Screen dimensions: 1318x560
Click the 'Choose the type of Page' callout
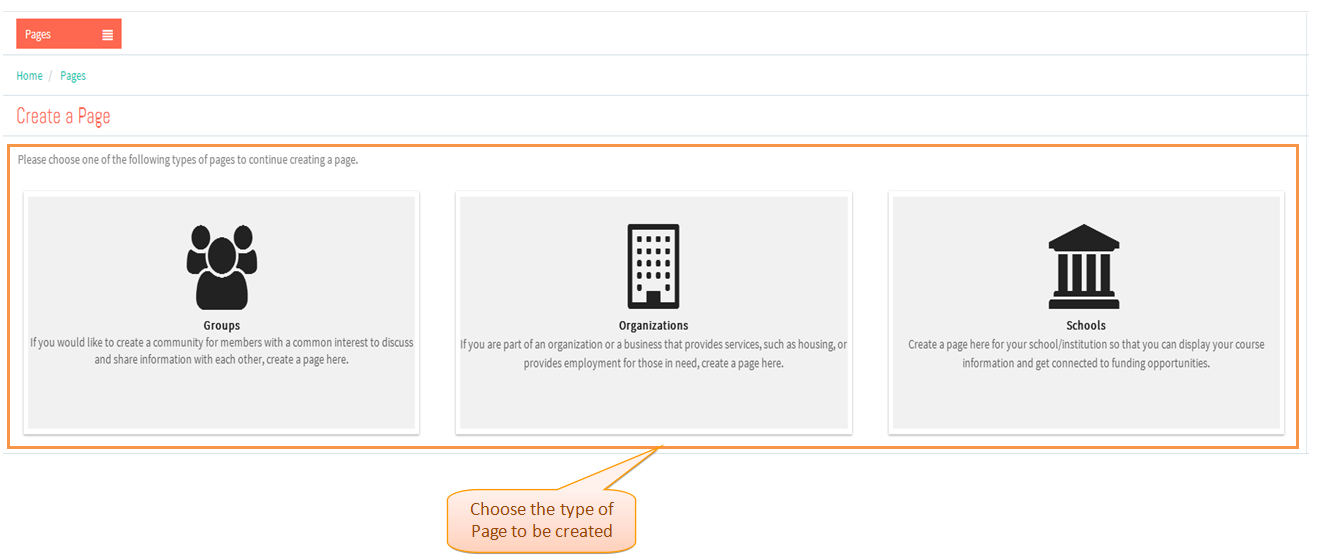541,521
